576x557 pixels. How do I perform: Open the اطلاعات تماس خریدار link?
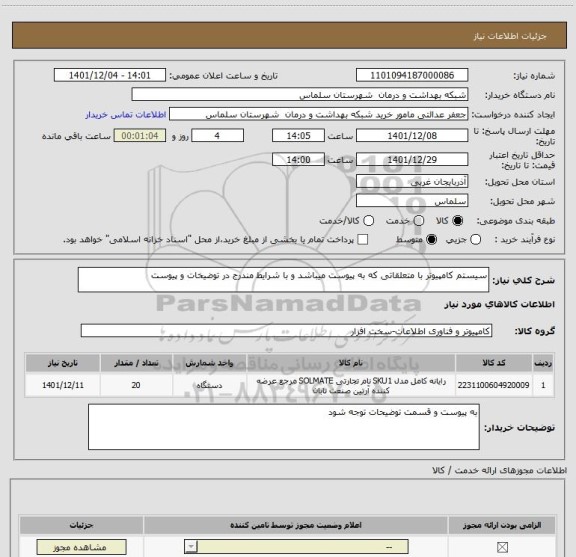(126, 115)
